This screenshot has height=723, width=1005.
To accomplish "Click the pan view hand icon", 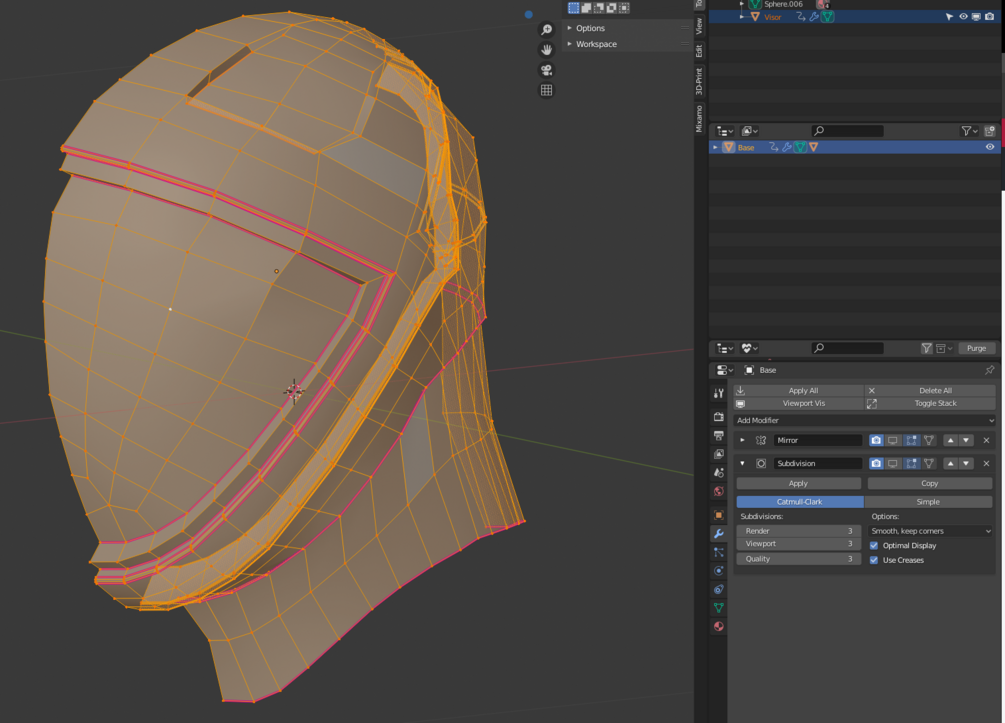I will pyautogui.click(x=546, y=49).
